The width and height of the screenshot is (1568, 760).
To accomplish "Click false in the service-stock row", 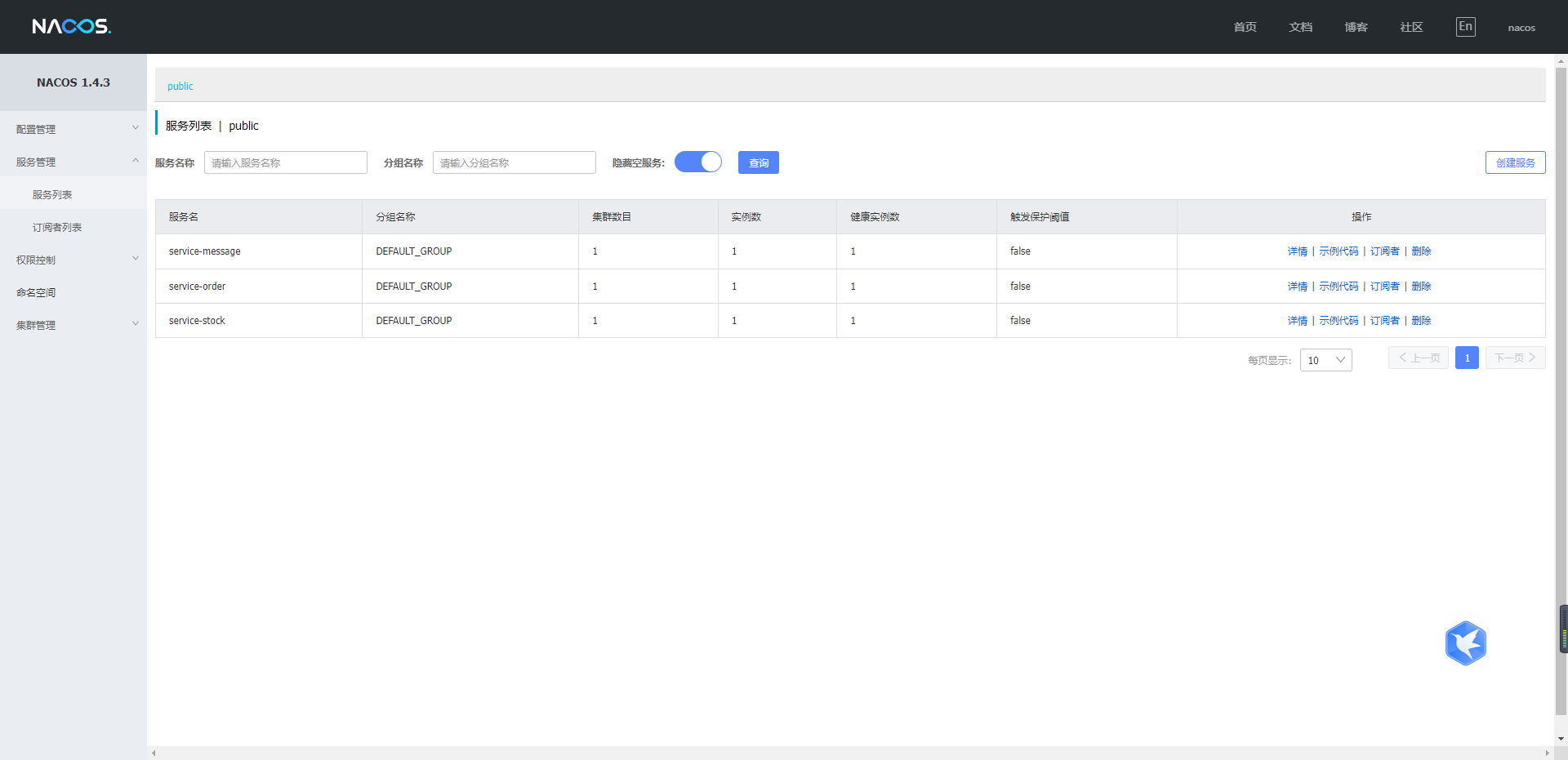I will coord(1020,321).
